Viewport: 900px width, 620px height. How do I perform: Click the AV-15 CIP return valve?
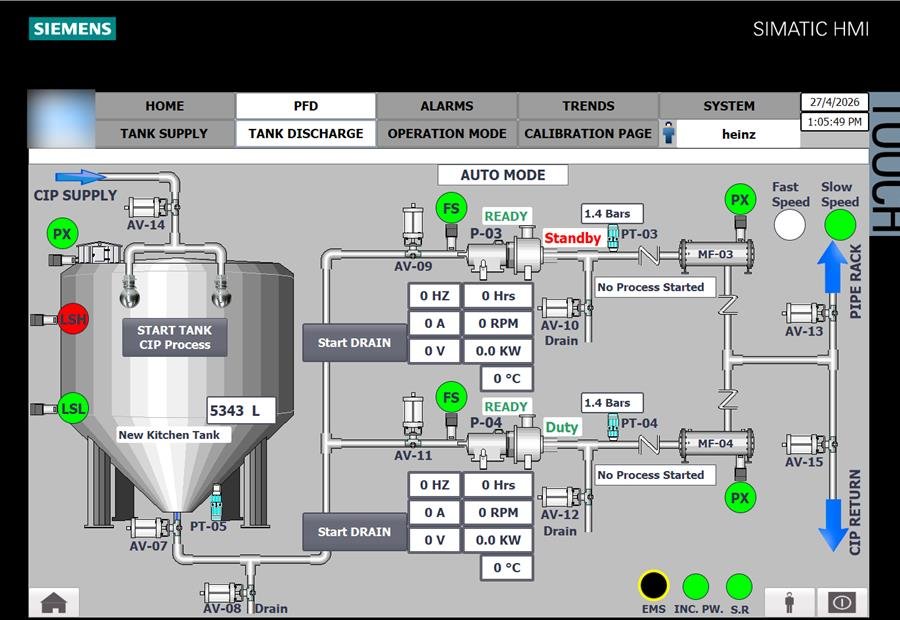809,444
